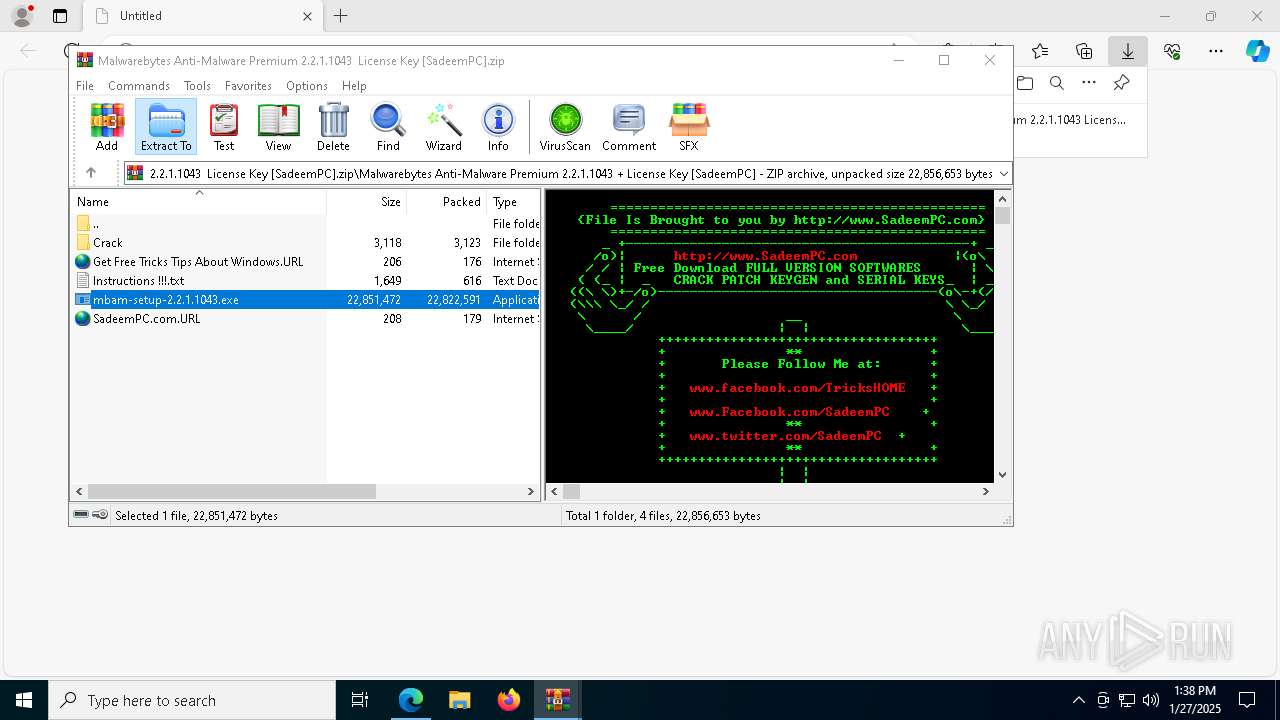The width and height of the screenshot is (1280, 720).
Task: Sort files by Size column
Action: [x=366, y=202]
